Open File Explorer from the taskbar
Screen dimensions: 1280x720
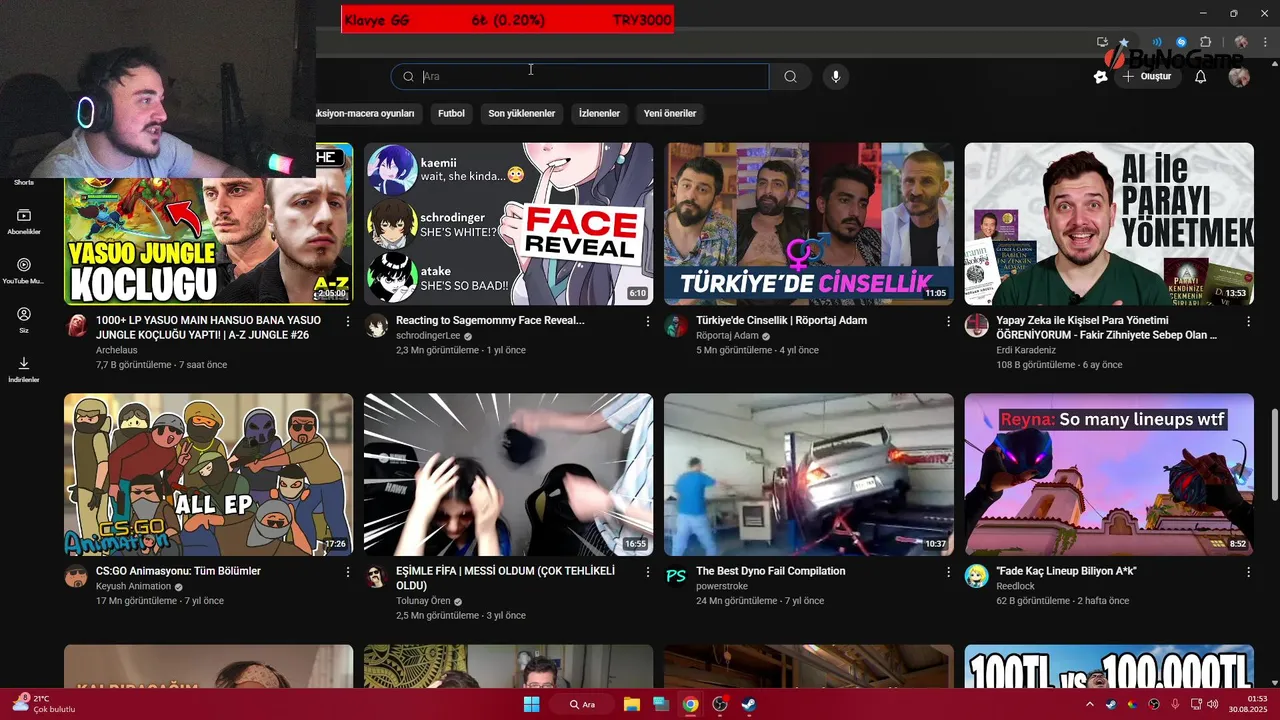click(x=631, y=704)
